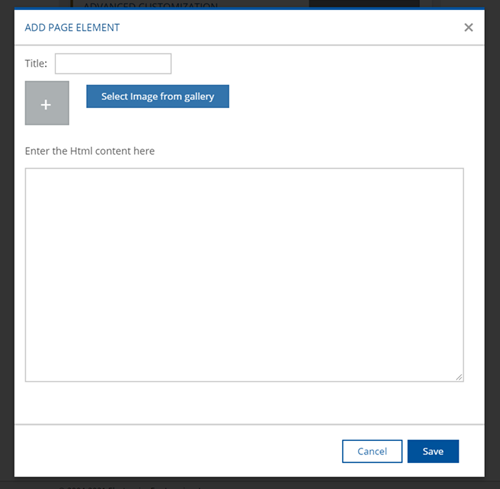Click the empty dialog footer area beside Cancel
Image resolution: width=500 pixels, height=489 pixels.
click(177, 451)
